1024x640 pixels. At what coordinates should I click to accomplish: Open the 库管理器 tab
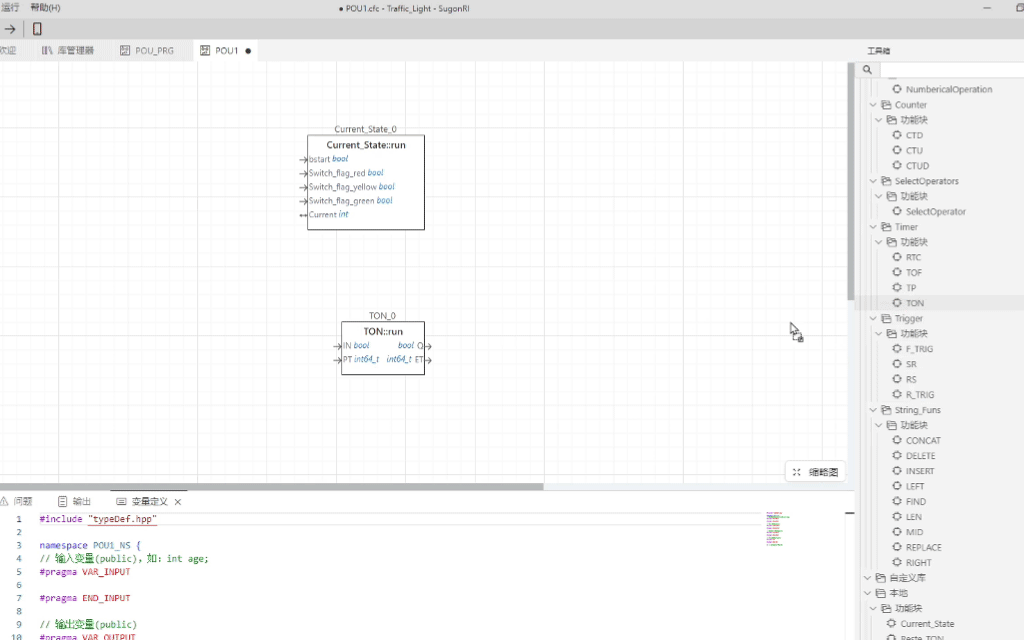[x=72, y=50]
